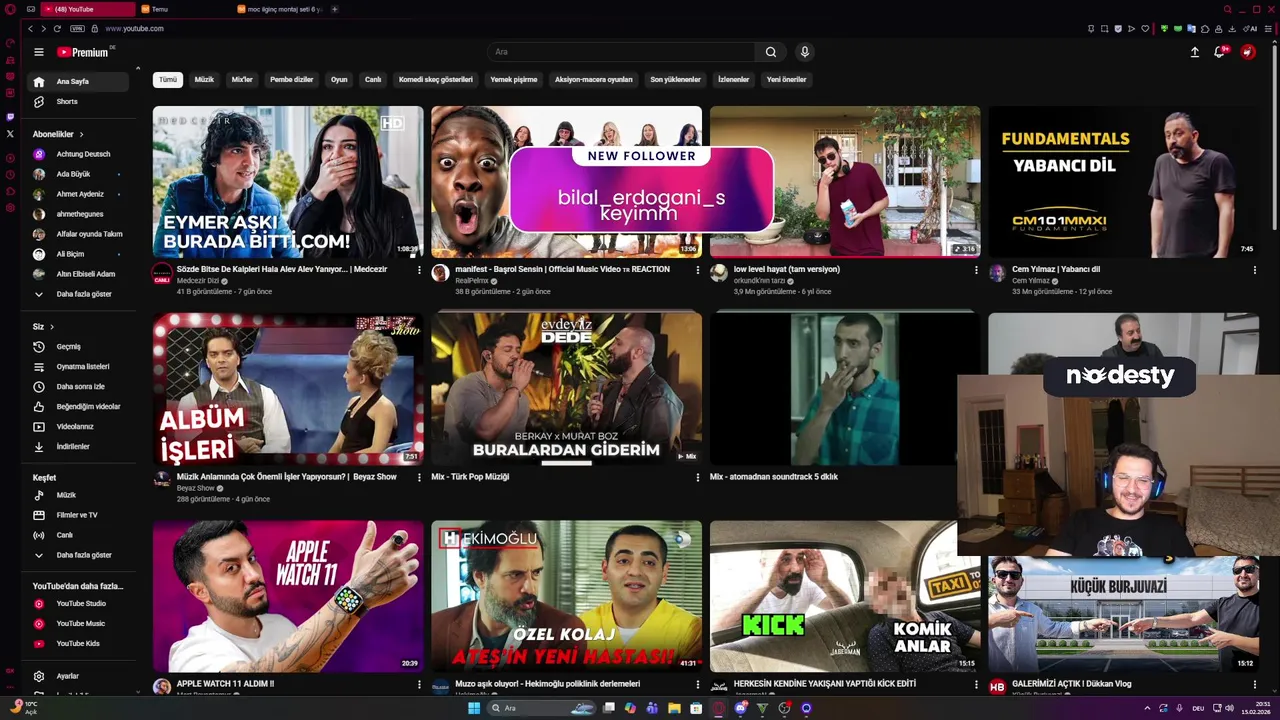Open YouTube Music link
The image size is (1280, 720).
pos(80,624)
